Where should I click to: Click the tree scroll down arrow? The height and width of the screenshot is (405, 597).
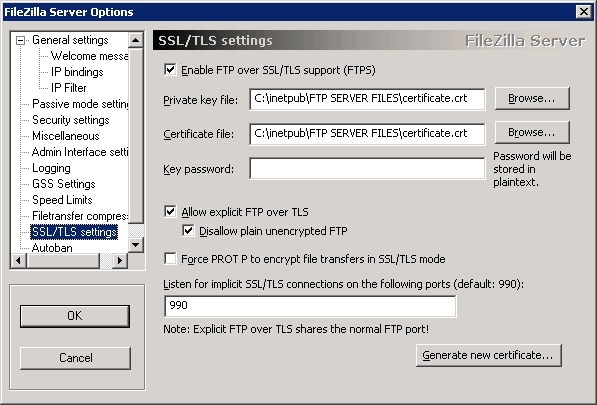point(136,245)
